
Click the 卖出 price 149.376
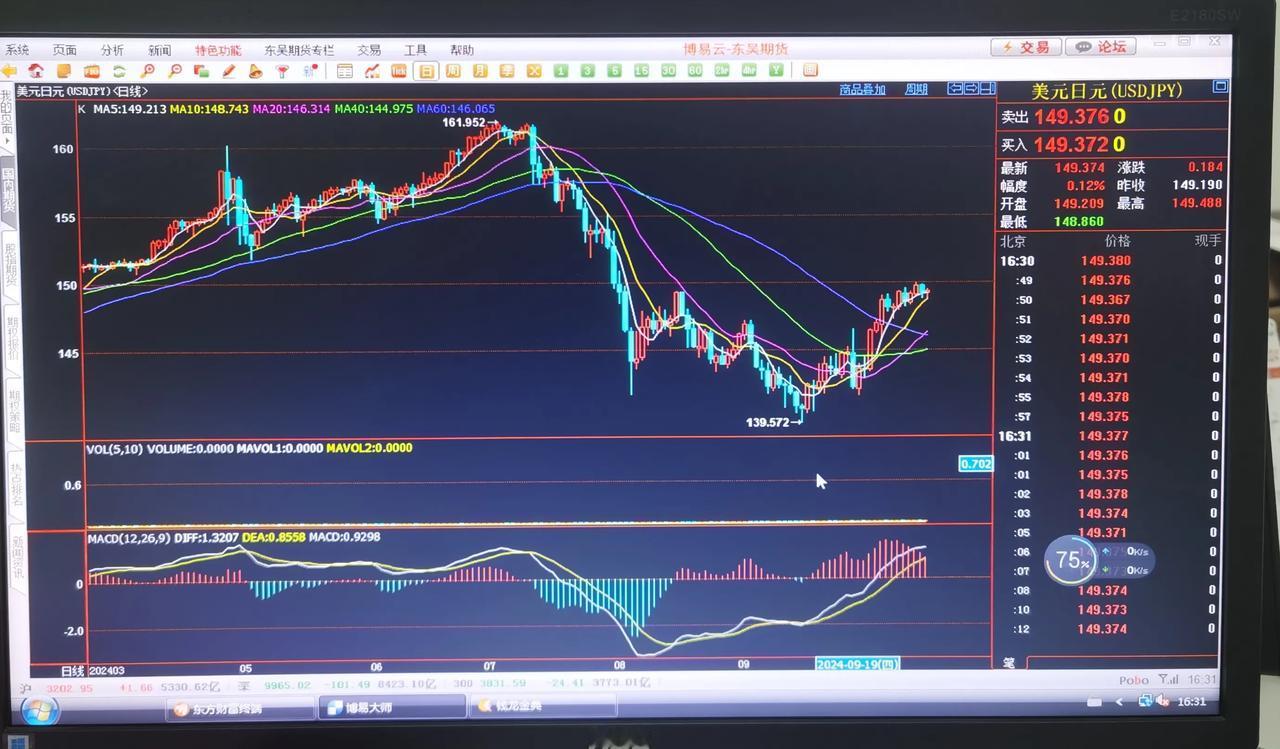[x=1071, y=117]
